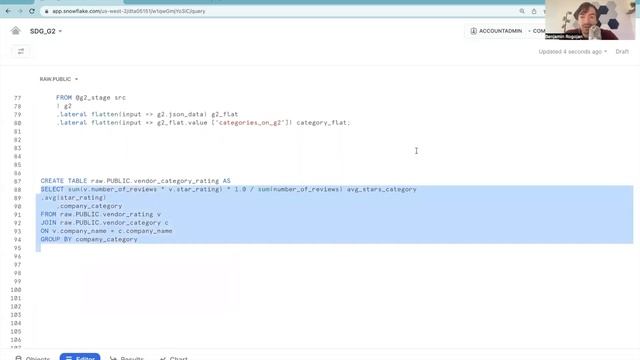Click the JOIN raw.PUBLIC.vendor_category c line
This screenshot has width=640, height=360.
click(104, 222)
